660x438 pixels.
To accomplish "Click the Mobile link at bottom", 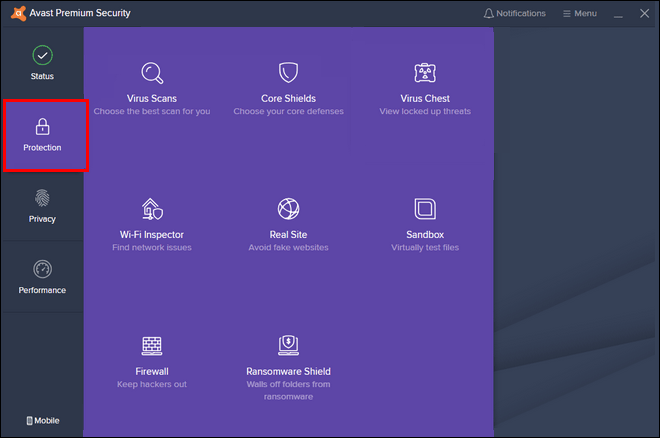I will point(42,421).
